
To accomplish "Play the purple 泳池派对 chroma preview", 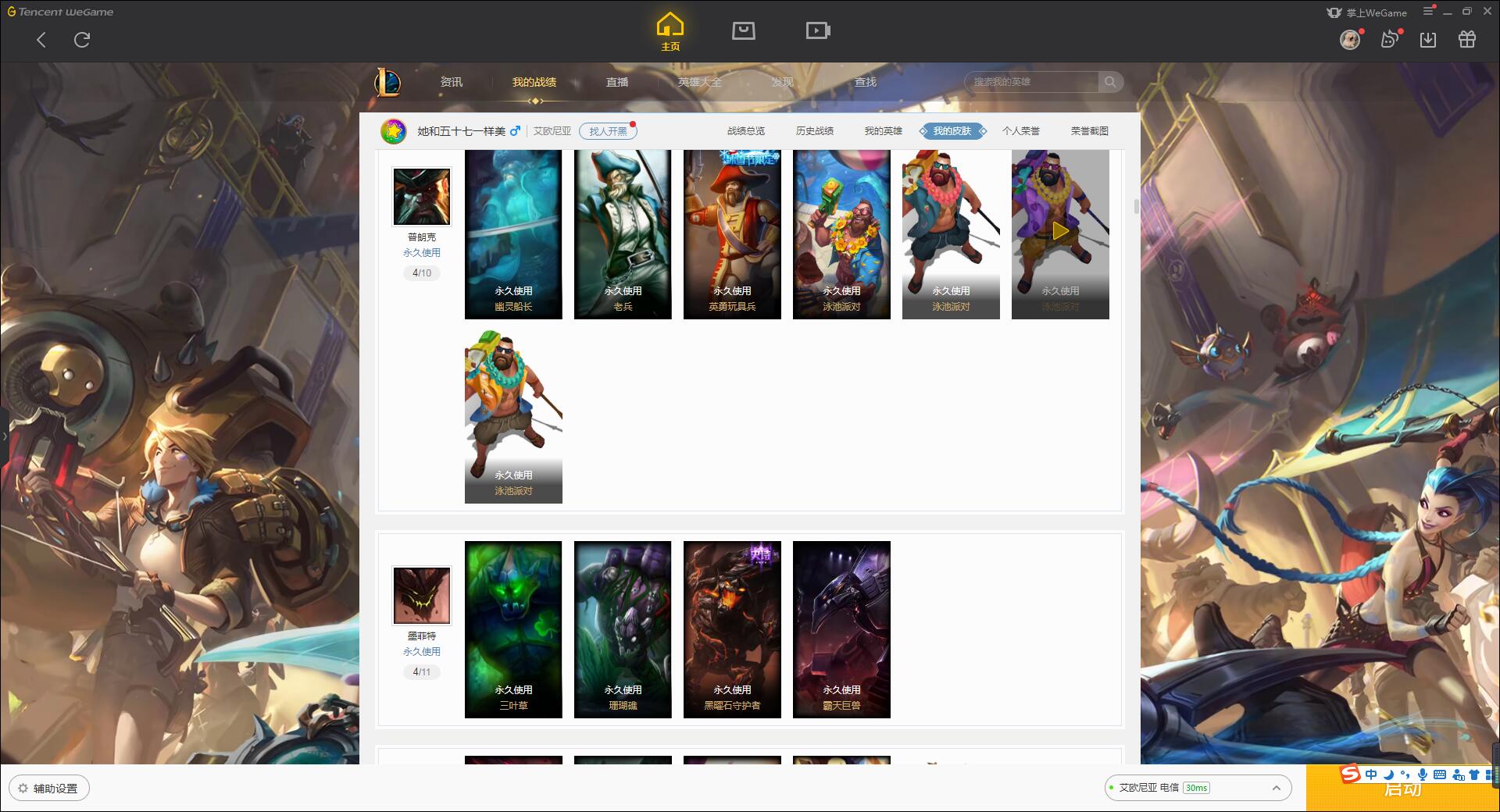I will [1060, 232].
